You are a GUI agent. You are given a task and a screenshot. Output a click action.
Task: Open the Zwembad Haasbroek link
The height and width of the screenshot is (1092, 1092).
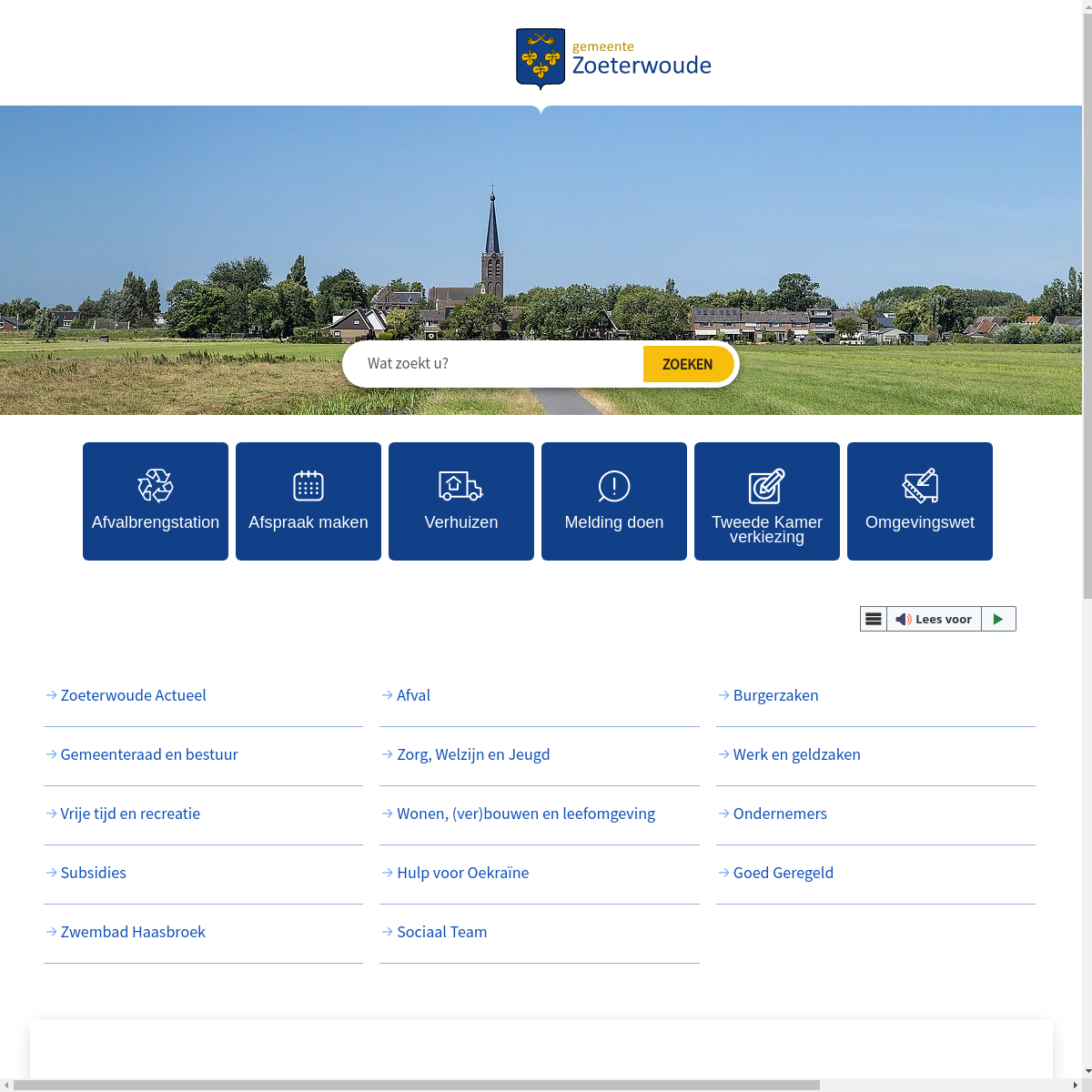tap(133, 932)
